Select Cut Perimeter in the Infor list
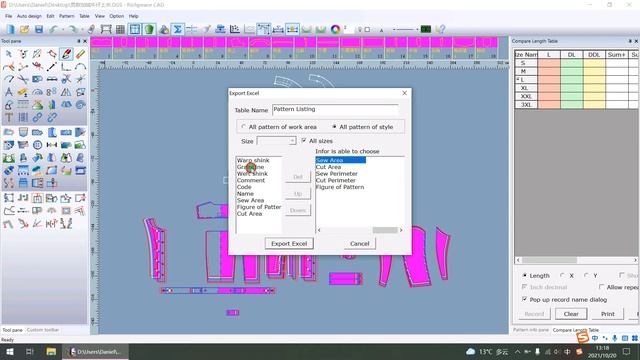Viewport: 640px width, 360px height. [x=336, y=180]
